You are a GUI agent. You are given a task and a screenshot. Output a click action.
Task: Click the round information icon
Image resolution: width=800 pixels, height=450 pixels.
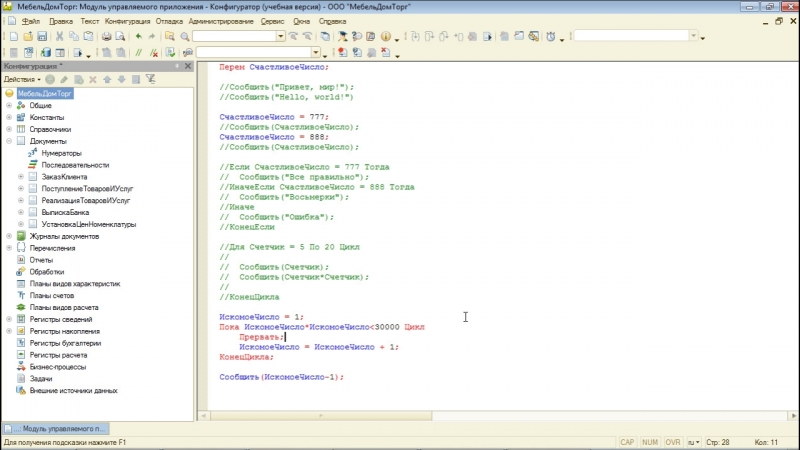pos(386,36)
